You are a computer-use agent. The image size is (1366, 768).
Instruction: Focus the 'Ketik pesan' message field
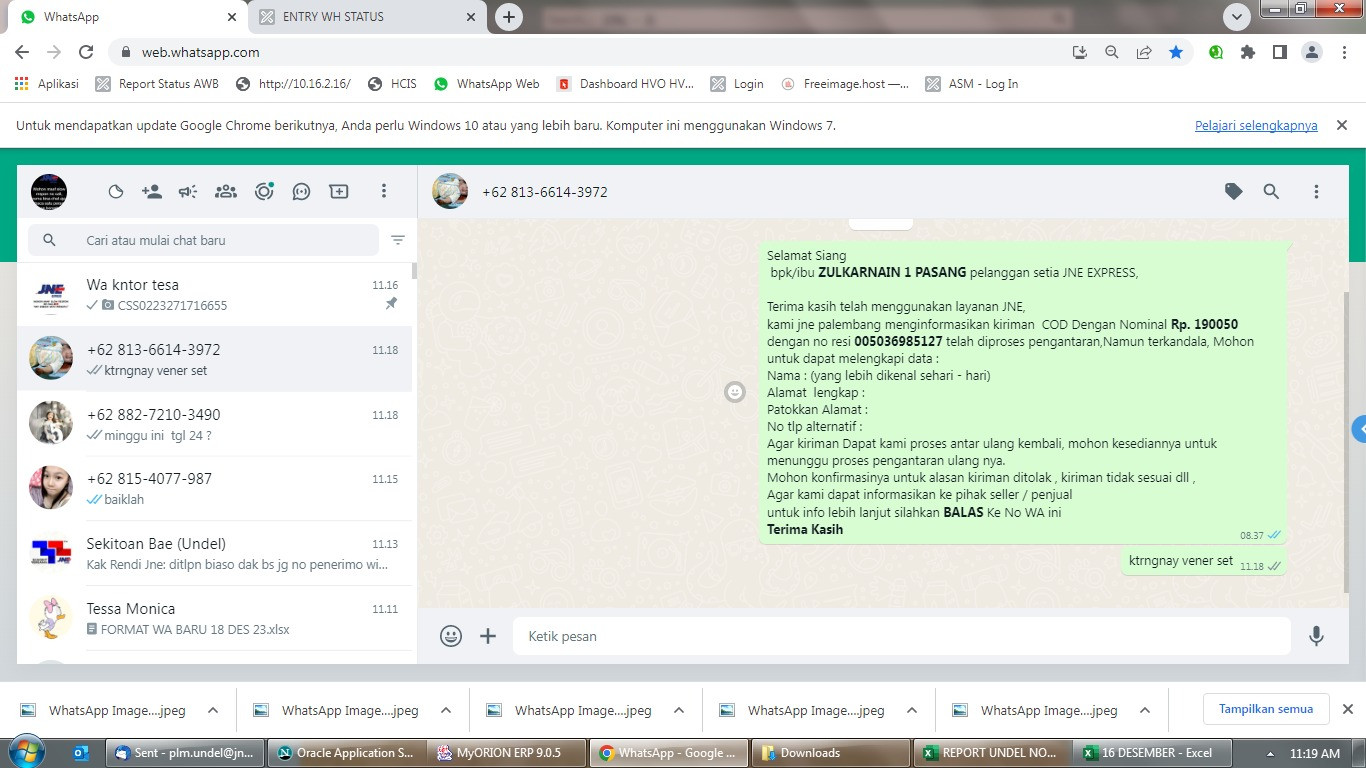pos(902,636)
